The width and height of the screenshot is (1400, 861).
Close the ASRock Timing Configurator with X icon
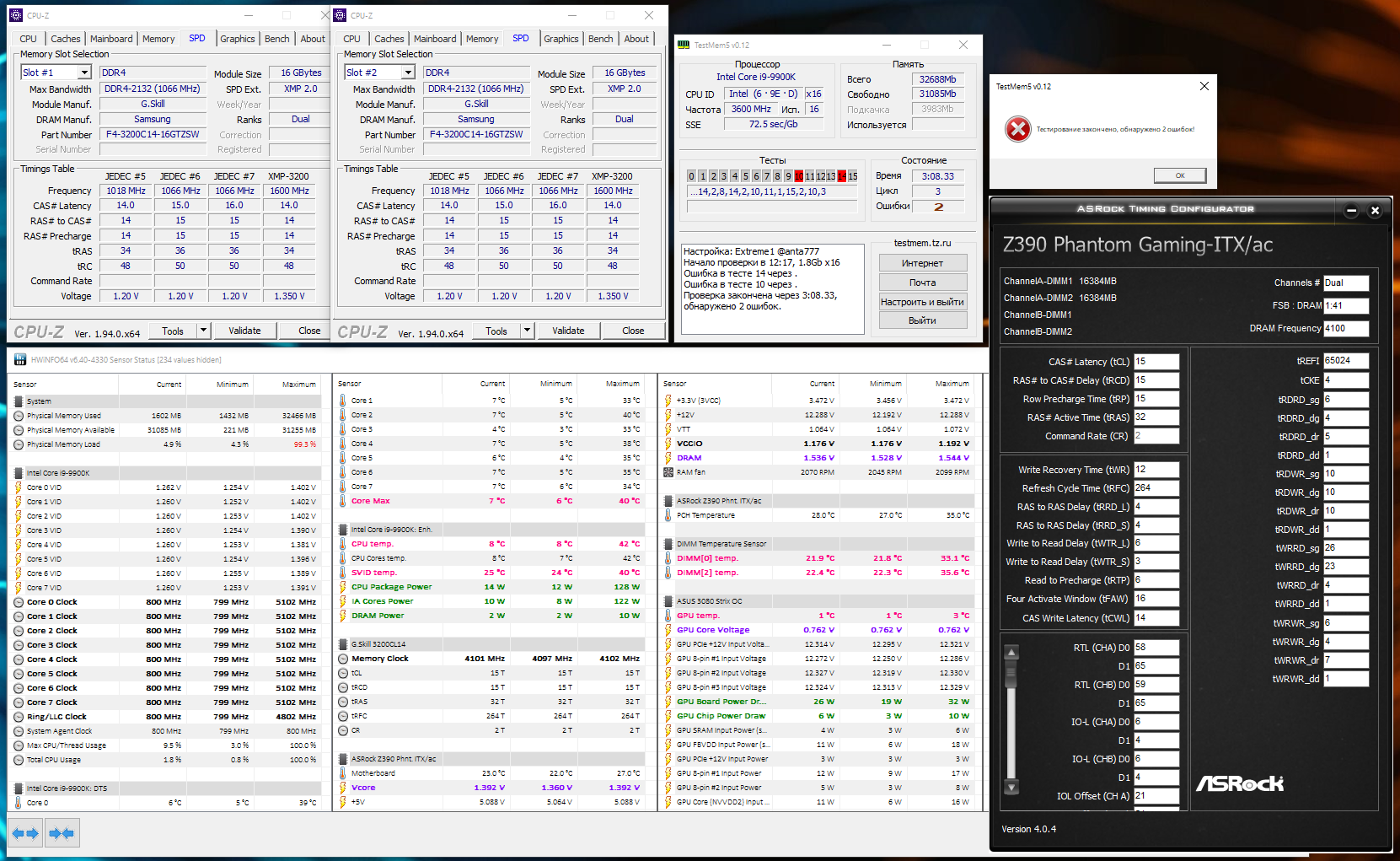click(x=1375, y=211)
